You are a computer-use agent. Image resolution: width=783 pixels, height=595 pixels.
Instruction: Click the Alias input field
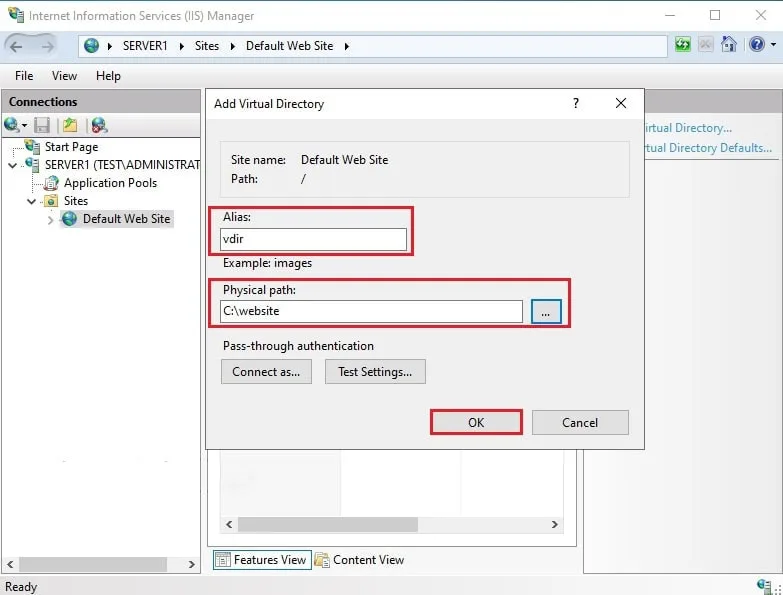pyautogui.click(x=313, y=239)
